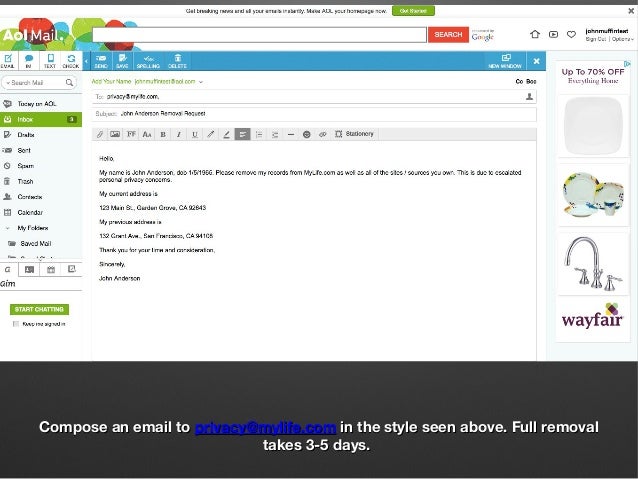
Task: Show the Bcc field
Action: pyautogui.click(x=531, y=81)
